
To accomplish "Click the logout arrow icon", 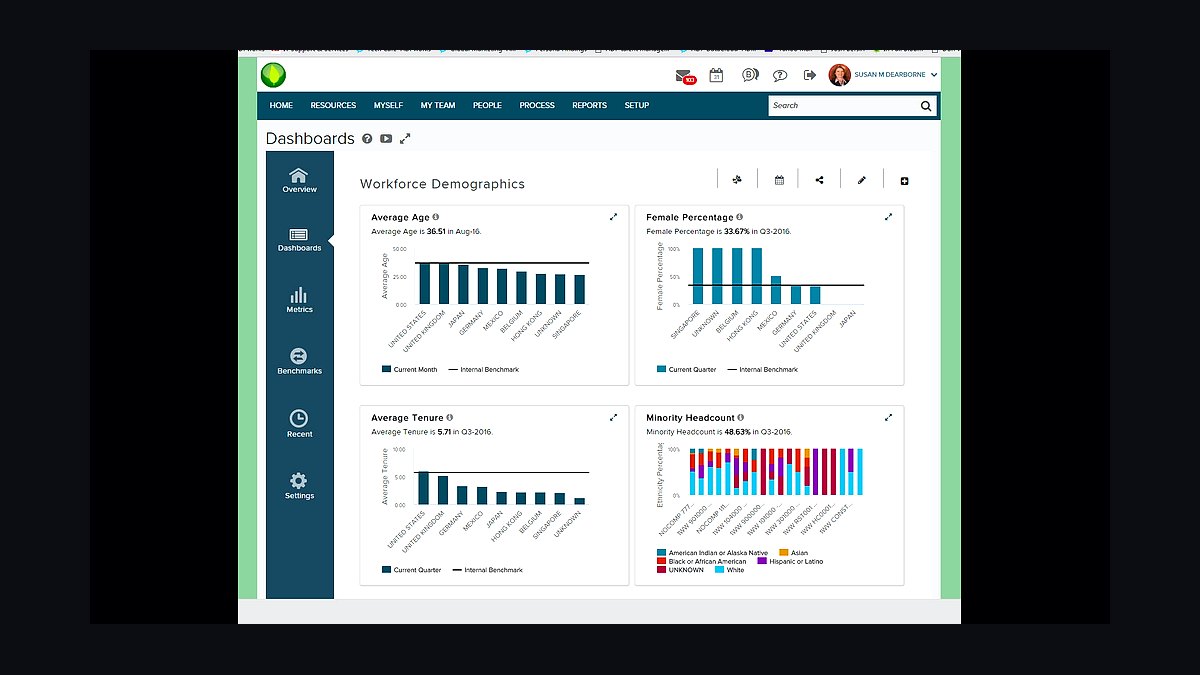I will 810,75.
